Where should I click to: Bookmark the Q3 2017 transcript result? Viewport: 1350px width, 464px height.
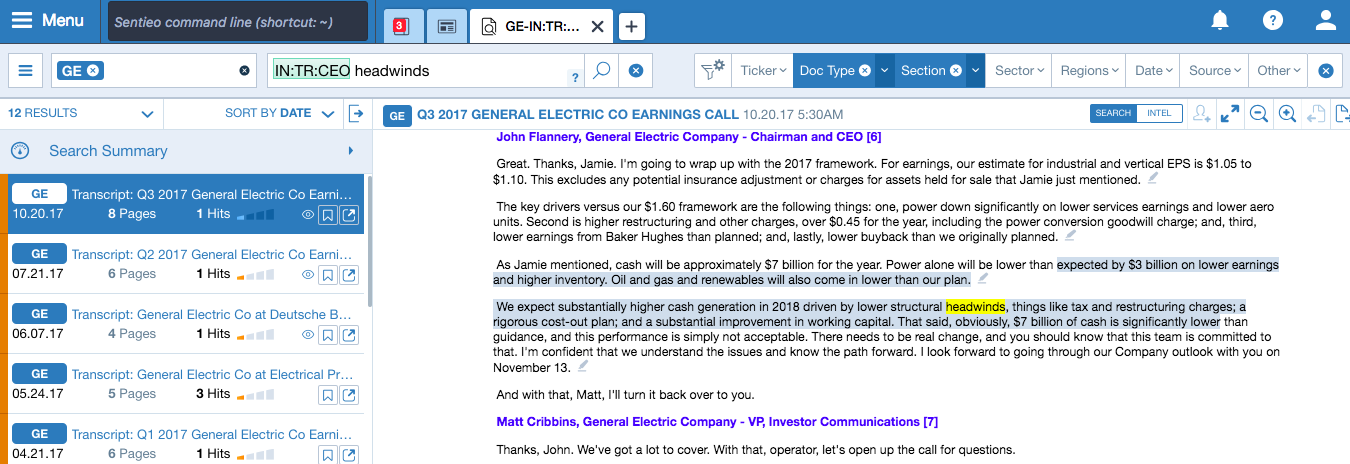(x=328, y=215)
